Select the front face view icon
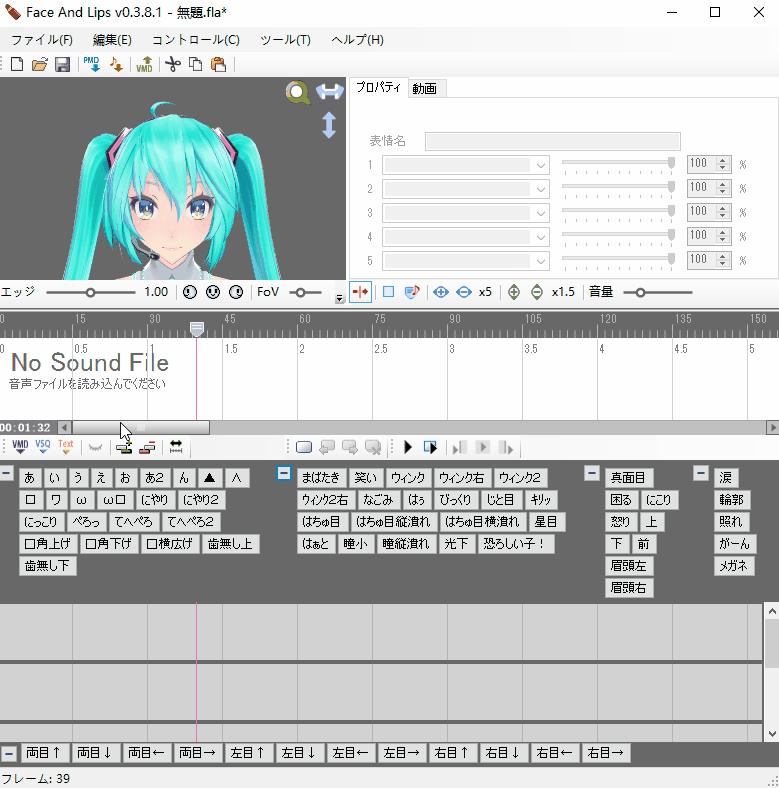779x788 pixels. (213, 292)
